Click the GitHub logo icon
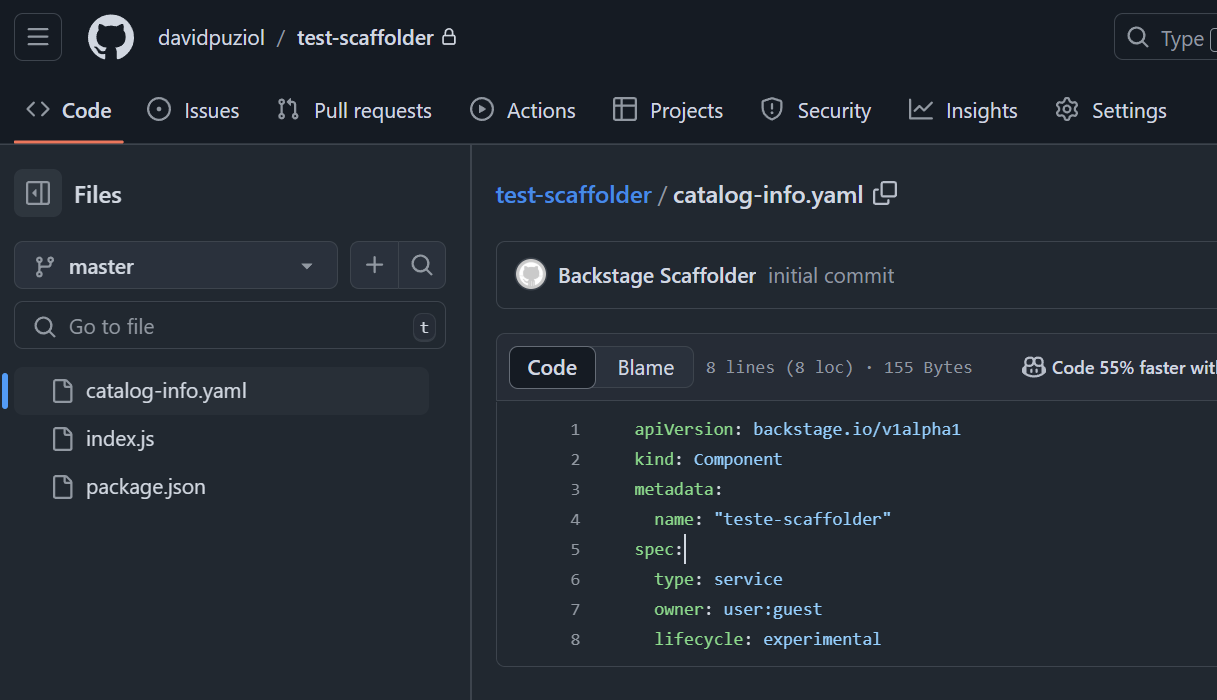The height and width of the screenshot is (700, 1217). pos(111,38)
